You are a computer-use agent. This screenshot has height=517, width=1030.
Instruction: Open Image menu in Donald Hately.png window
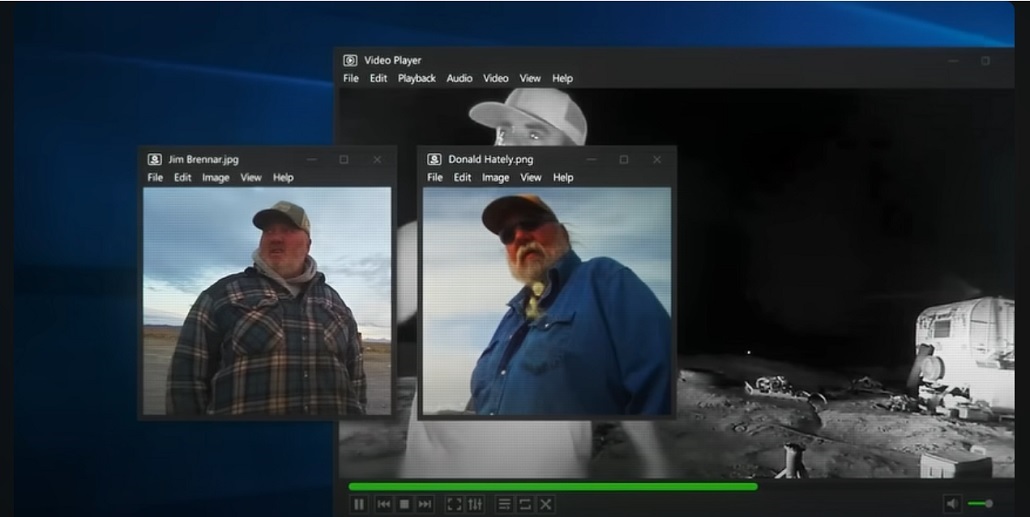[495, 177]
